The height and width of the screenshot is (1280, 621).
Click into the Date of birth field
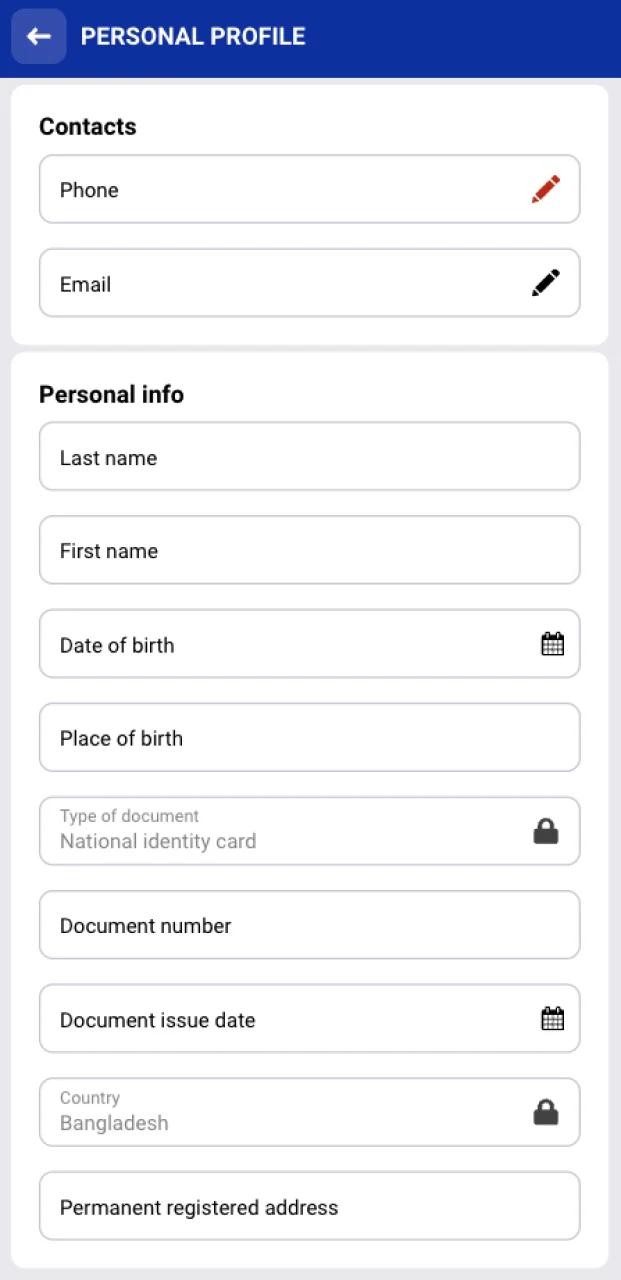pos(280,644)
